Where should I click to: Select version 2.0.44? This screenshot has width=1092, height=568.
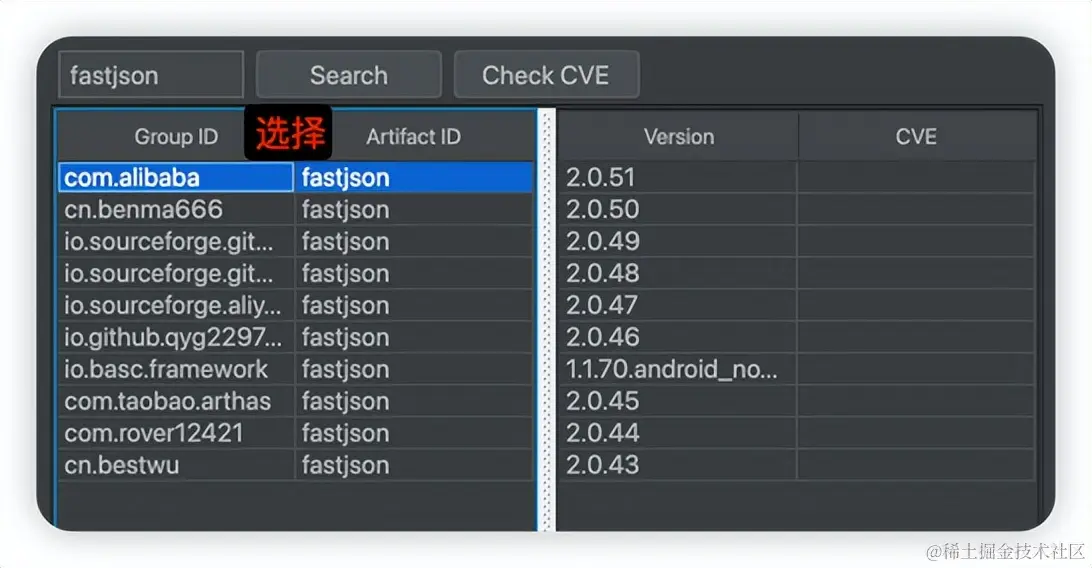678,434
